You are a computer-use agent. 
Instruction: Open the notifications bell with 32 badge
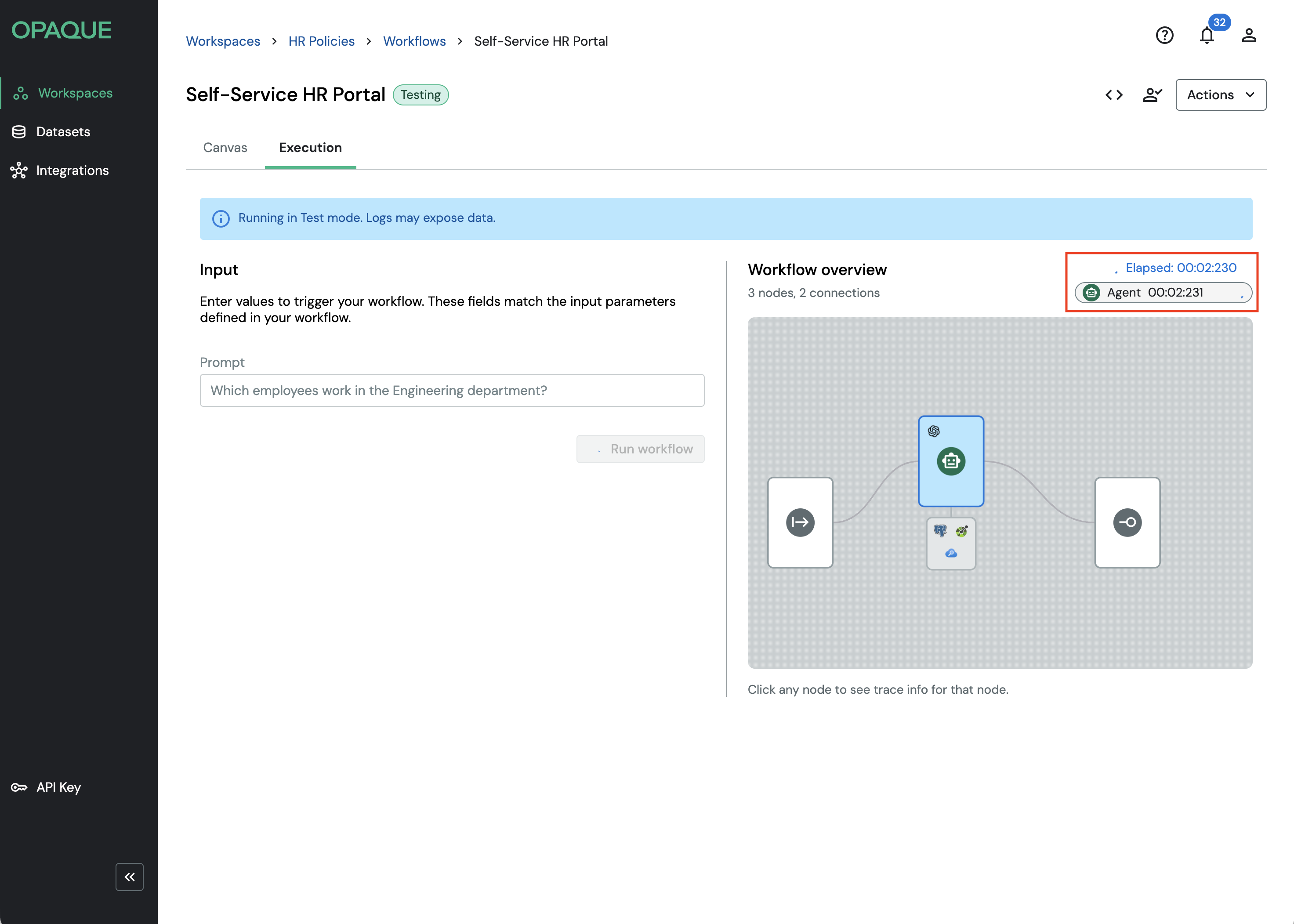tap(1207, 35)
